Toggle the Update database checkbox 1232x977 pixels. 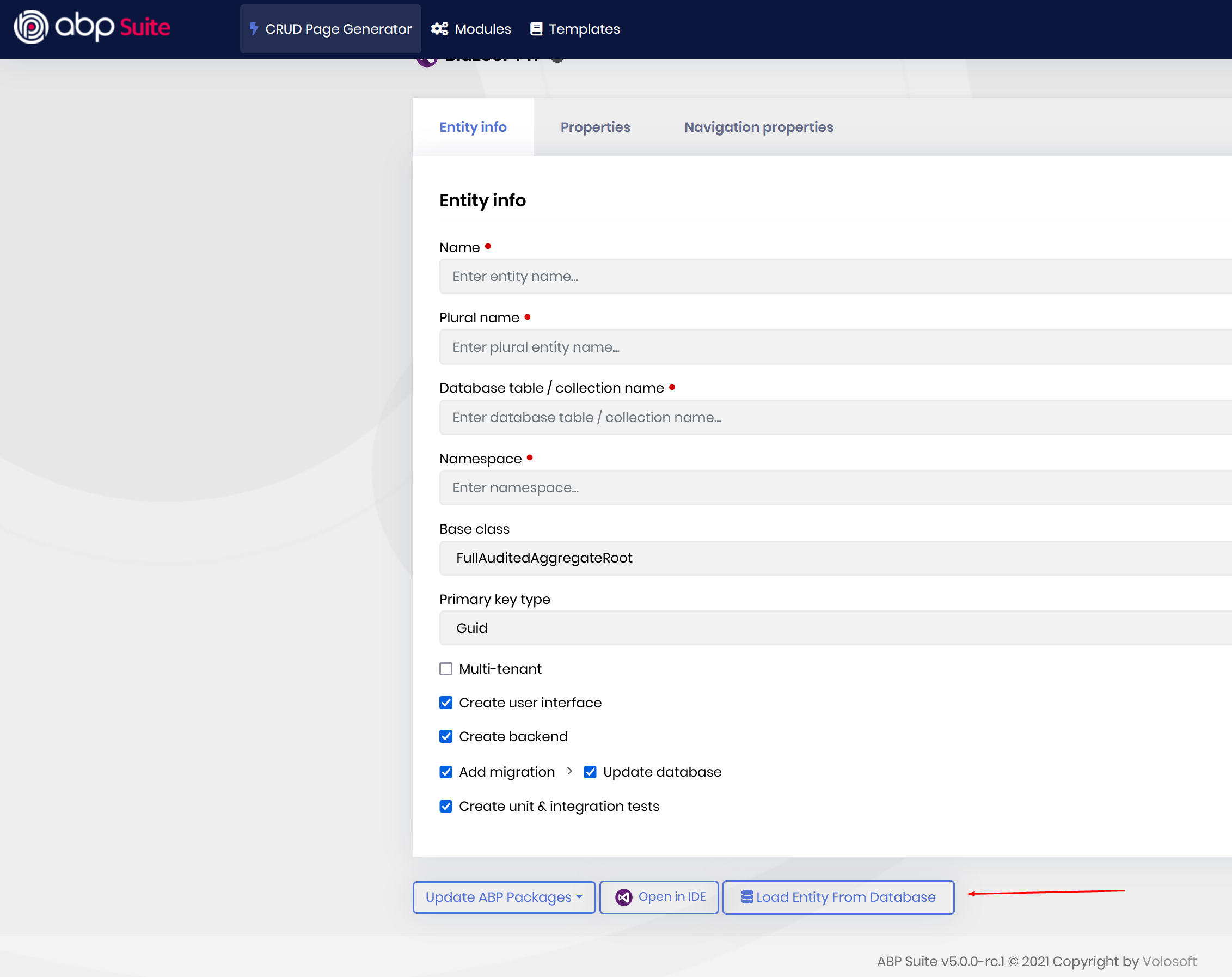coord(590,772)
